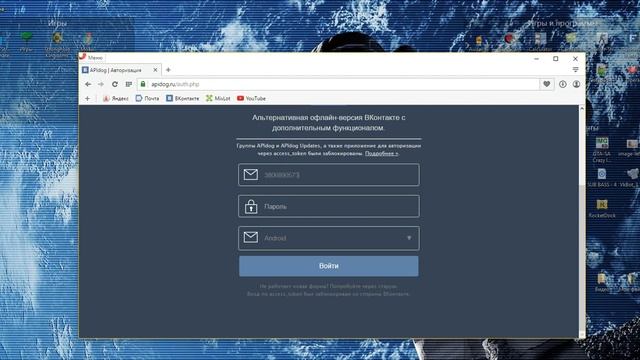The height and width of the screenshot is (360, 640).
Task: Open a new tab with plus button
Action: tap(168, 70)
